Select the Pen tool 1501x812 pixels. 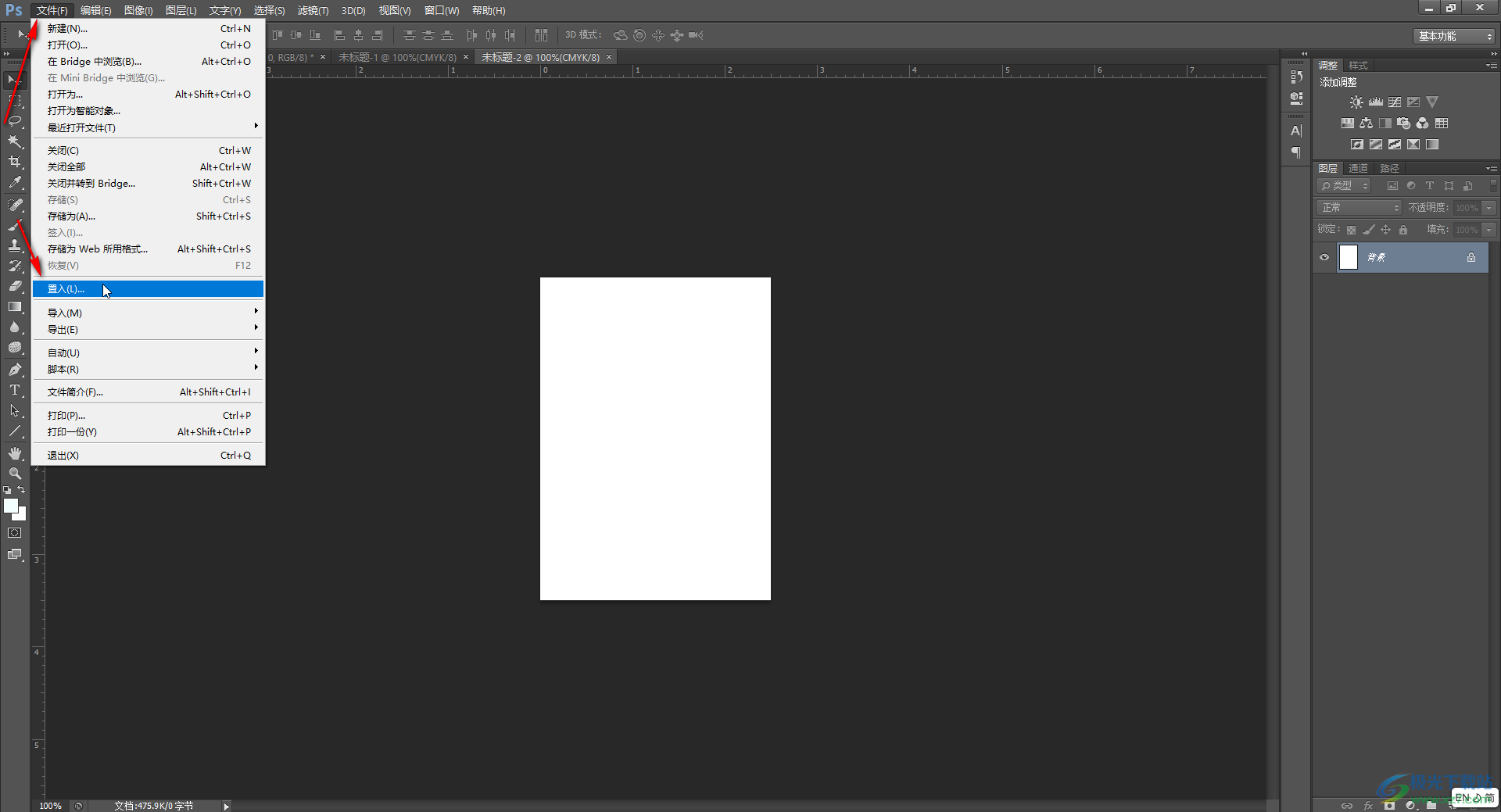pyautogui.click(x=15, y=370)
